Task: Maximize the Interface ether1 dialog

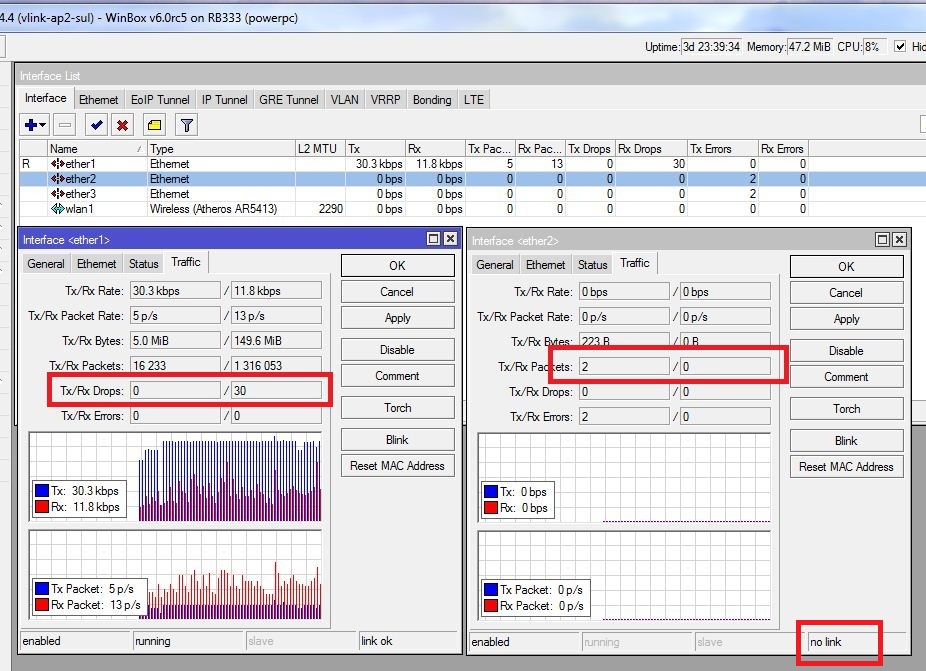Action: pyautogui.click(x=433, y=239)
